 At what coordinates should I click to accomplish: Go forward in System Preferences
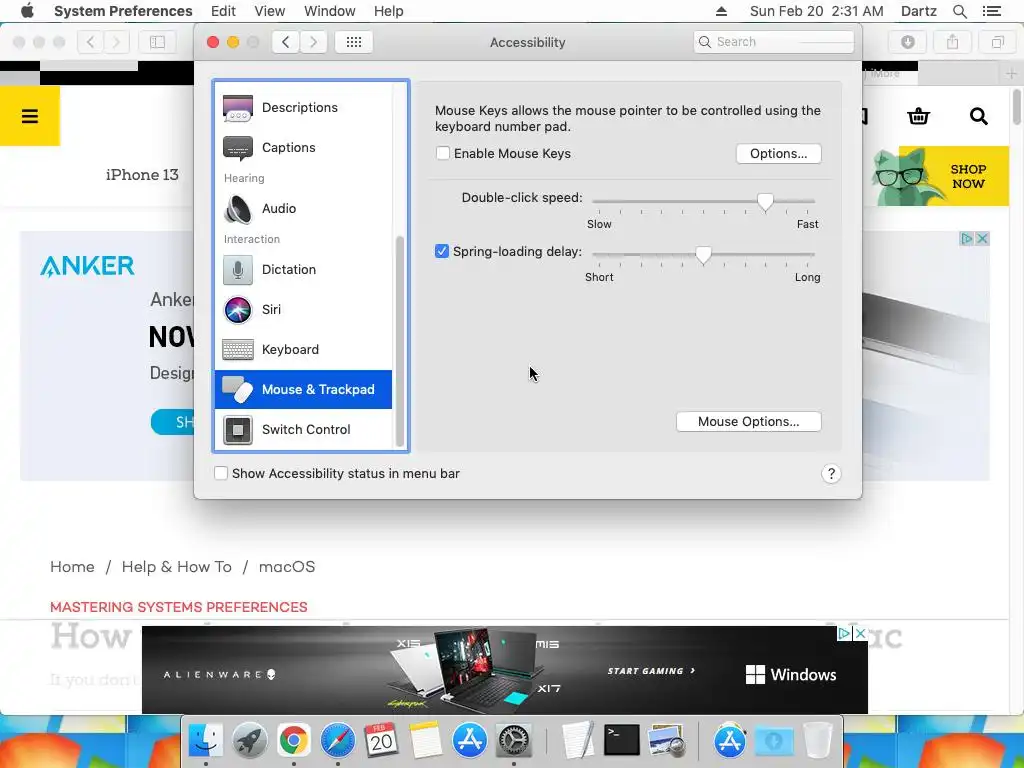tap(313, 42)
